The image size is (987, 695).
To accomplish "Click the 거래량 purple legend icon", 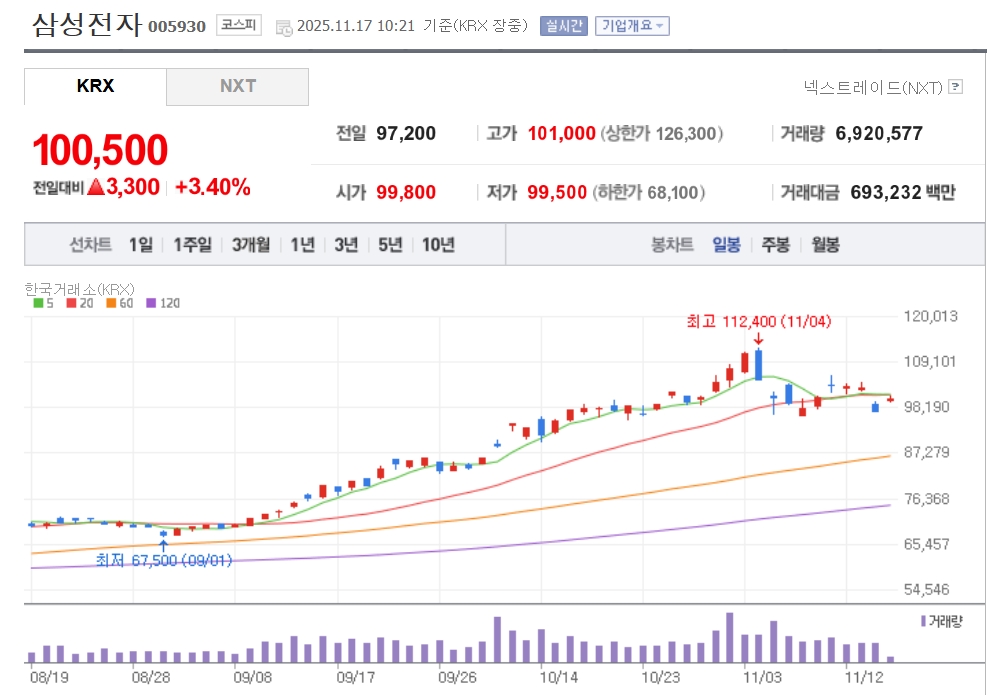I will point(923,621).
